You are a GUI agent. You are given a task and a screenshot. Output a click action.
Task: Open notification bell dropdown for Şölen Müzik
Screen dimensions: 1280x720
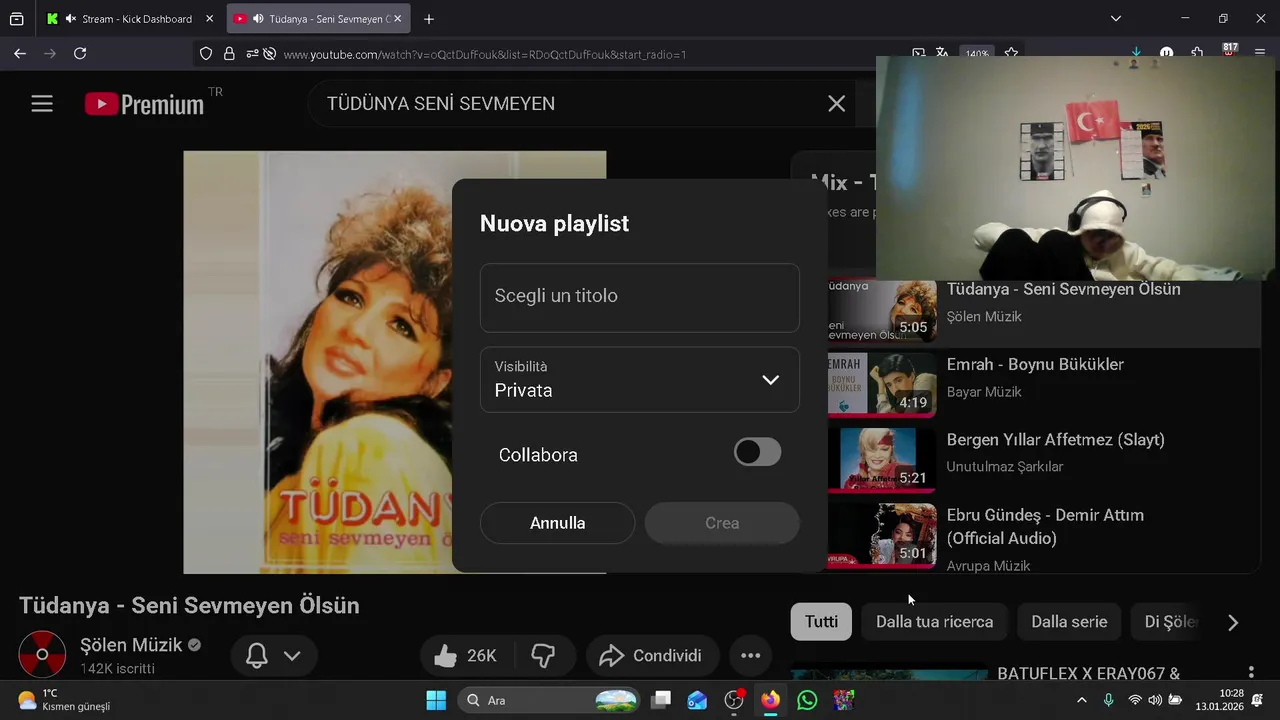[x=274, y=656]
